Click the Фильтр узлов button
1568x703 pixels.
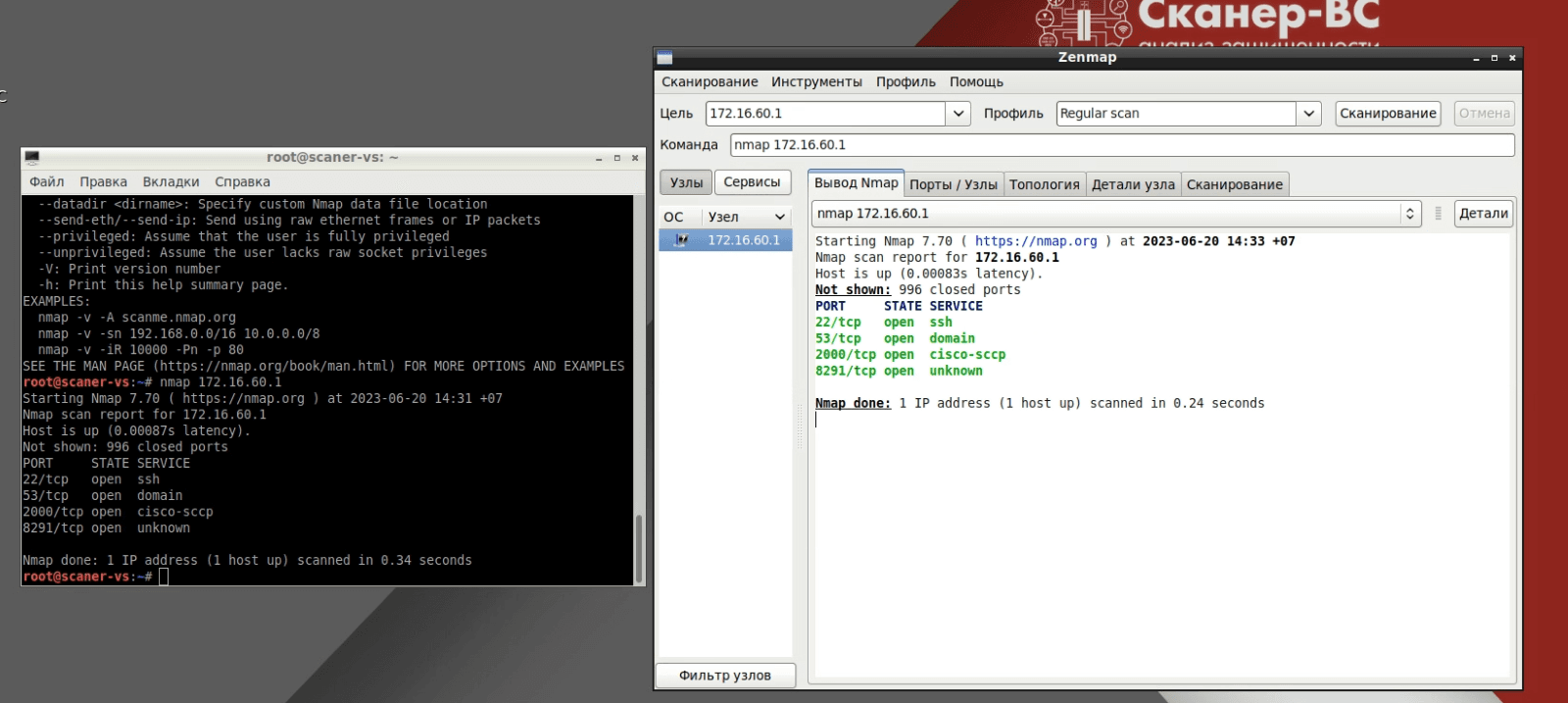(x=725, y=676)
